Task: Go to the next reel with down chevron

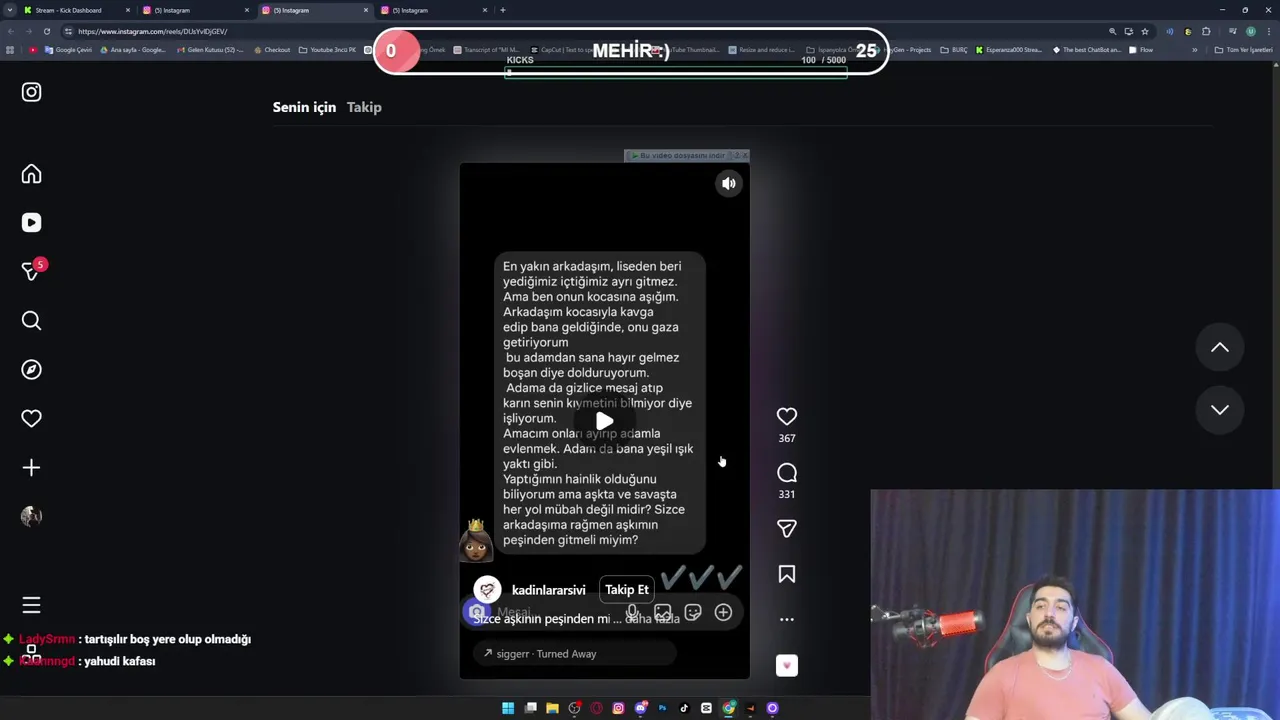Action: (x=1220, y=409)
